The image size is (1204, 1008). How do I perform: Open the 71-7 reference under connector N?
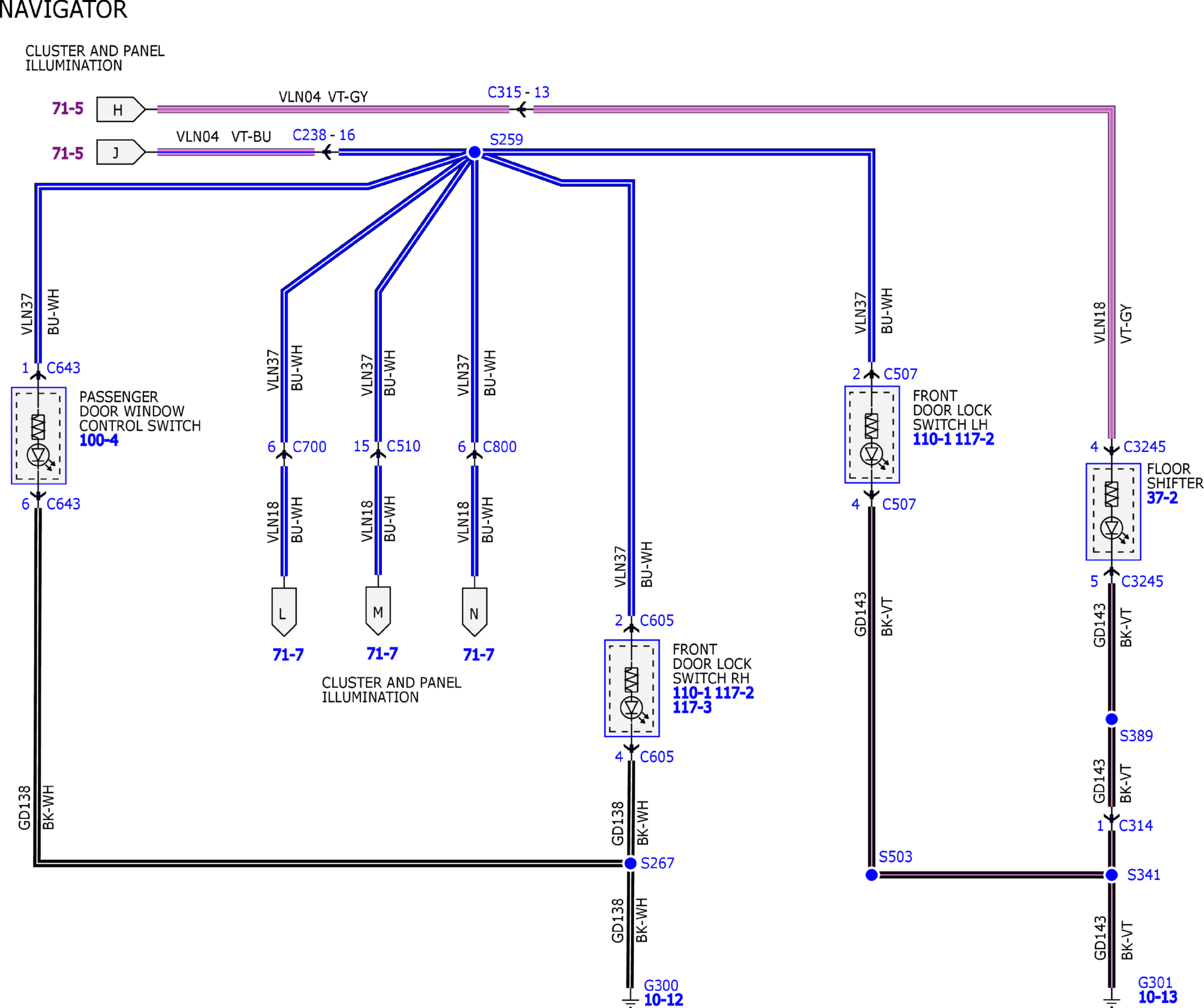[478, 655]
